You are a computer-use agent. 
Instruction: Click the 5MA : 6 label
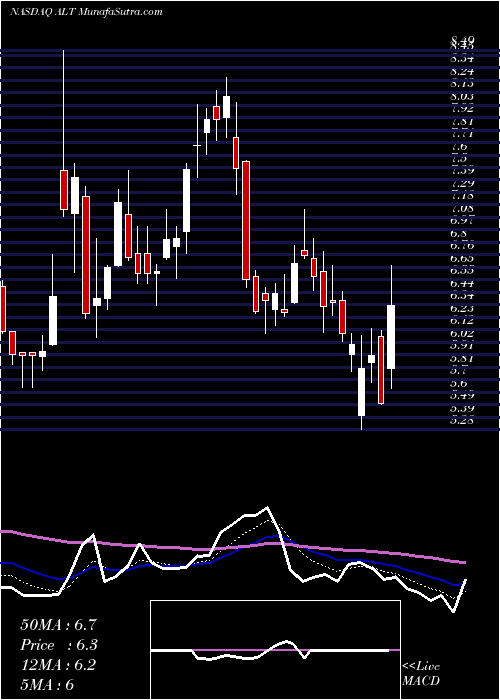click(x=47, y=684)
